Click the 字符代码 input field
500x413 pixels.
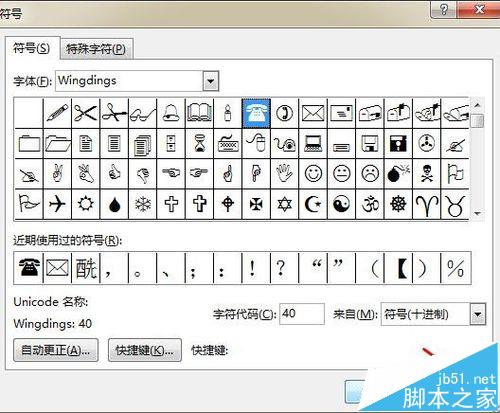click(302, 314)
